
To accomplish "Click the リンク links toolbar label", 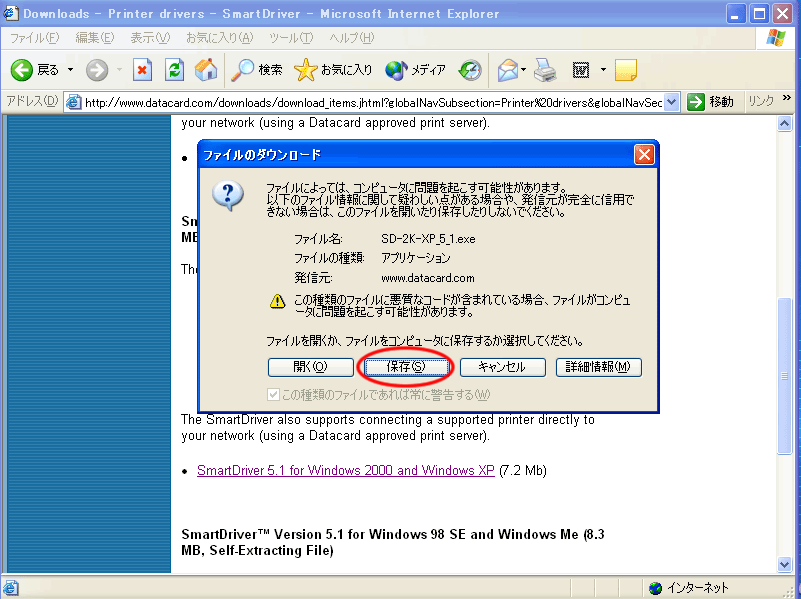I will coord(761,101).
